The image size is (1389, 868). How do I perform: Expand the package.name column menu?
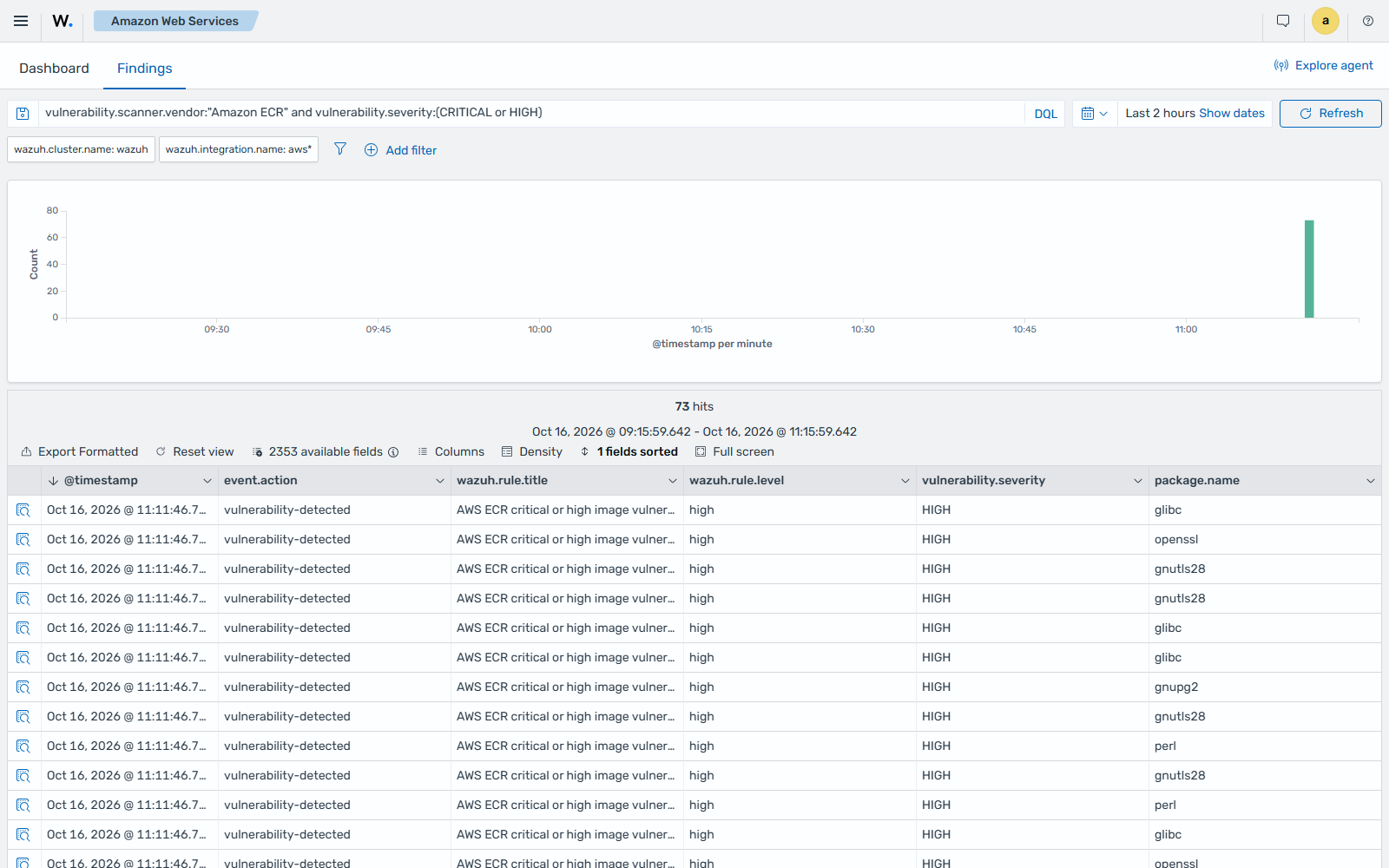tap(1370, 481)
